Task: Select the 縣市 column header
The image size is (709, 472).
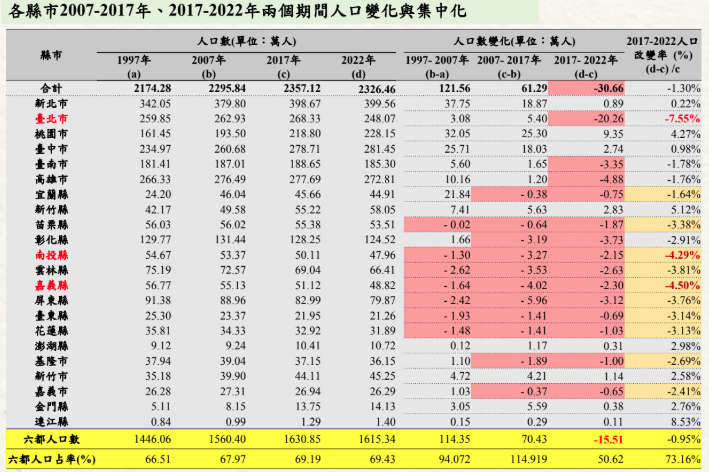Action: click(x=51, y=55)
